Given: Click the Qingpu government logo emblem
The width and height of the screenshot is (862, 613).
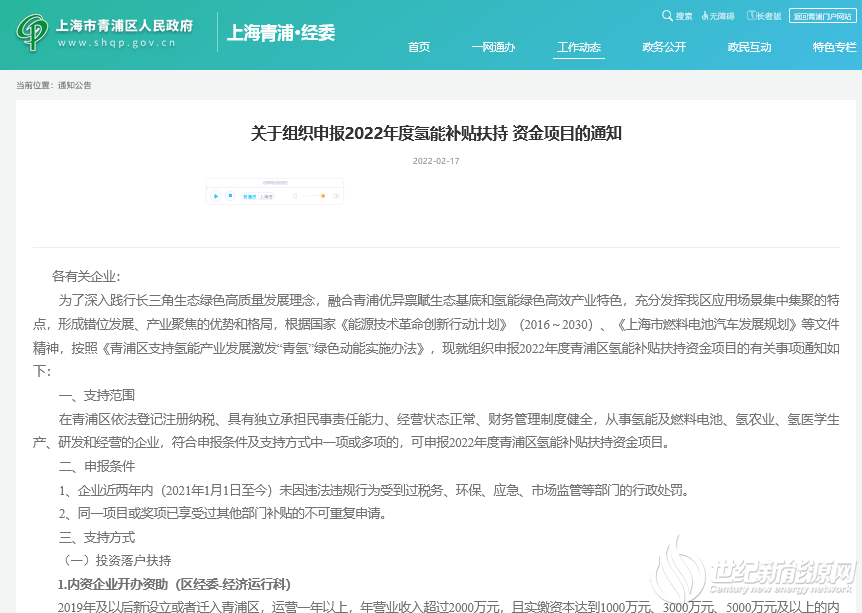Looking at the screenshot, I should tap(35, 32).
